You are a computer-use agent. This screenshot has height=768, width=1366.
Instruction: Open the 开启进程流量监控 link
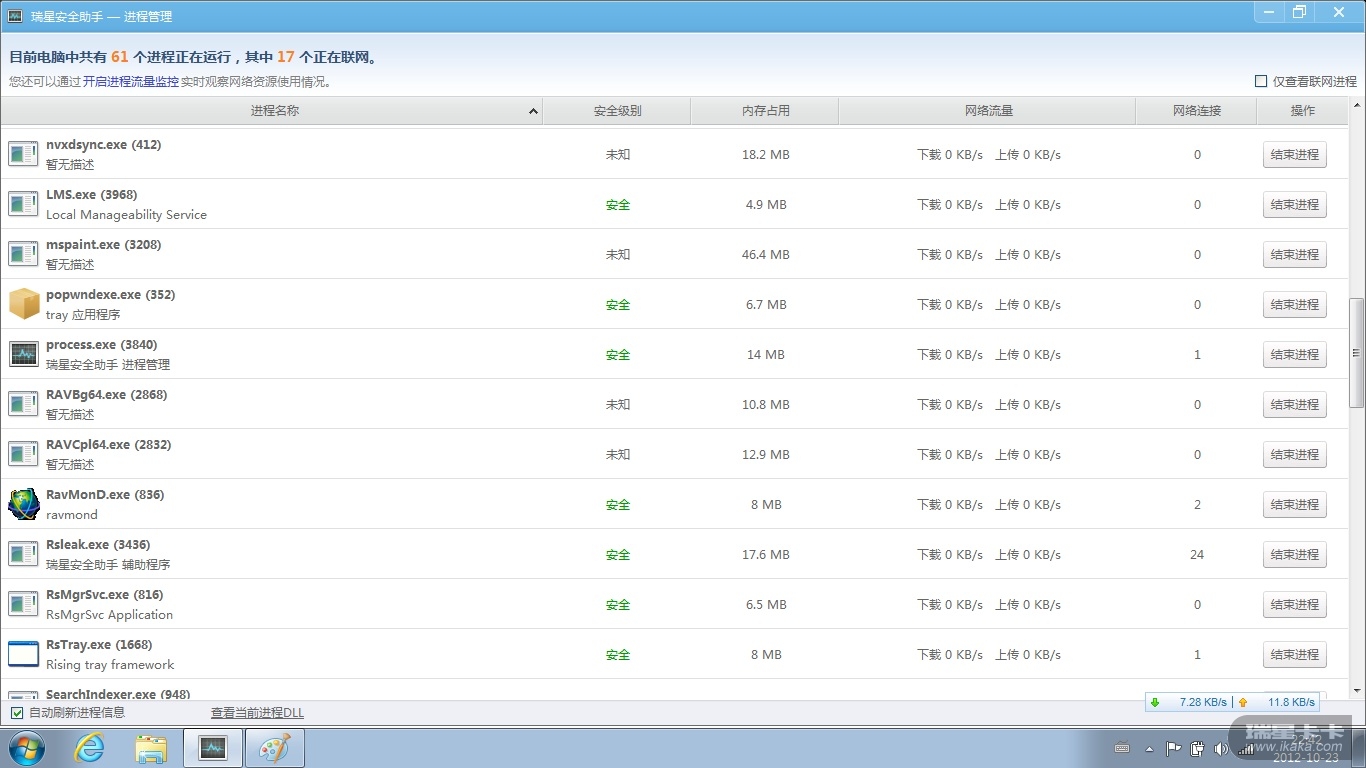[x=131, y=82]
